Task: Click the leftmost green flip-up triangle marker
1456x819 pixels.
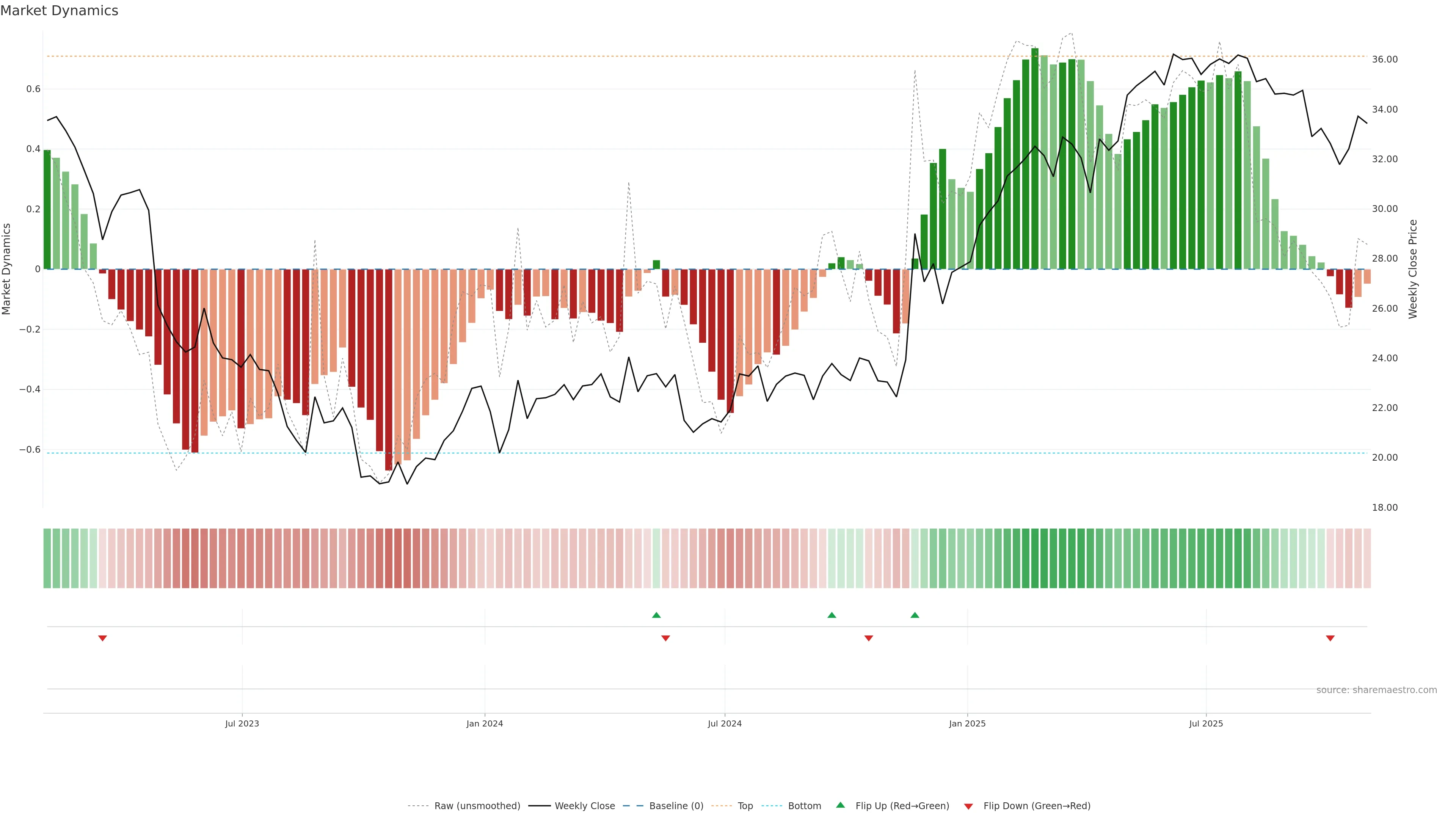Action: tap(656, 615)
